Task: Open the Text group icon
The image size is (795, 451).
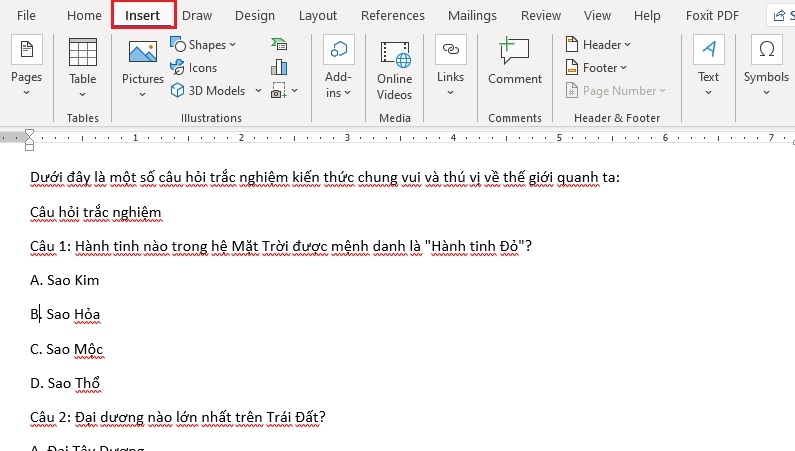Action: pos(708,50)
